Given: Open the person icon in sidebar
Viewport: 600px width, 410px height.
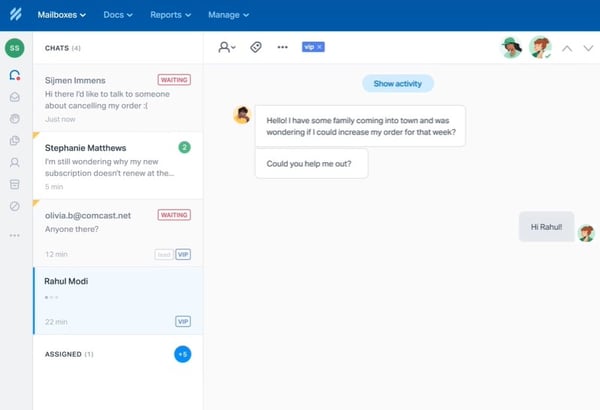Looking at the screenshot, I should [15, 162].
